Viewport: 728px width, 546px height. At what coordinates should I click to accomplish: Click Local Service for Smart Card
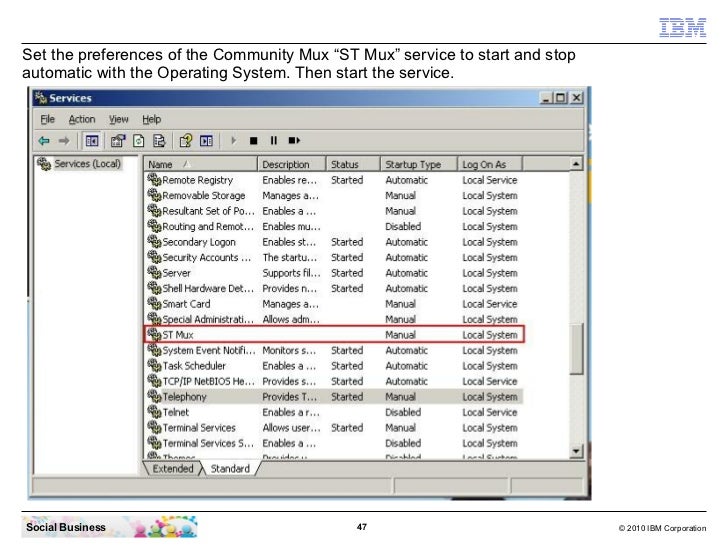tap(490, 304)
